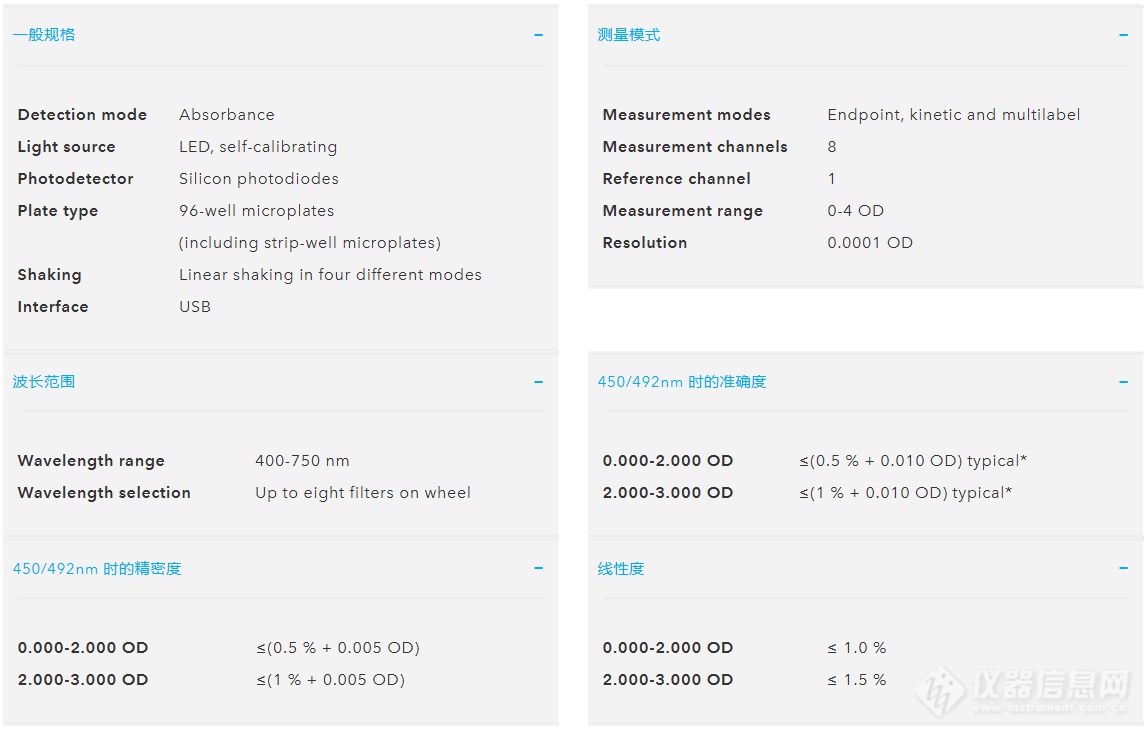Collapse the 一般规格 section minus icon
The width and height of the screenshot is (1146, 732).
[538, 35]
